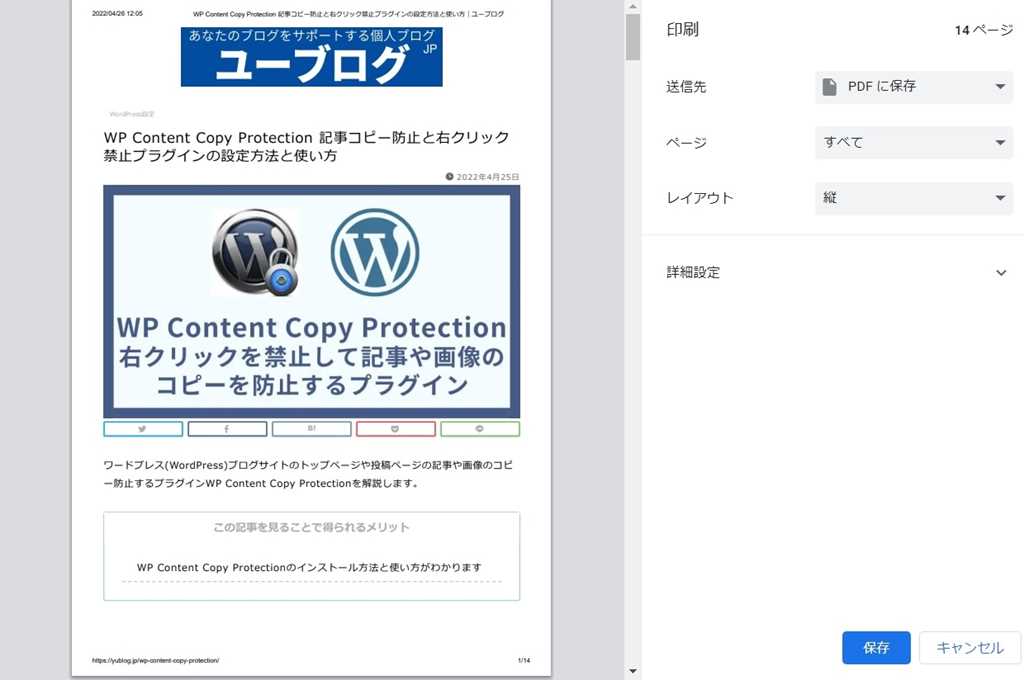The width and height of the screenshot is (1024, 680).
Task: Click the ユーブログ blog header banner
Action: tap(312, 56)
